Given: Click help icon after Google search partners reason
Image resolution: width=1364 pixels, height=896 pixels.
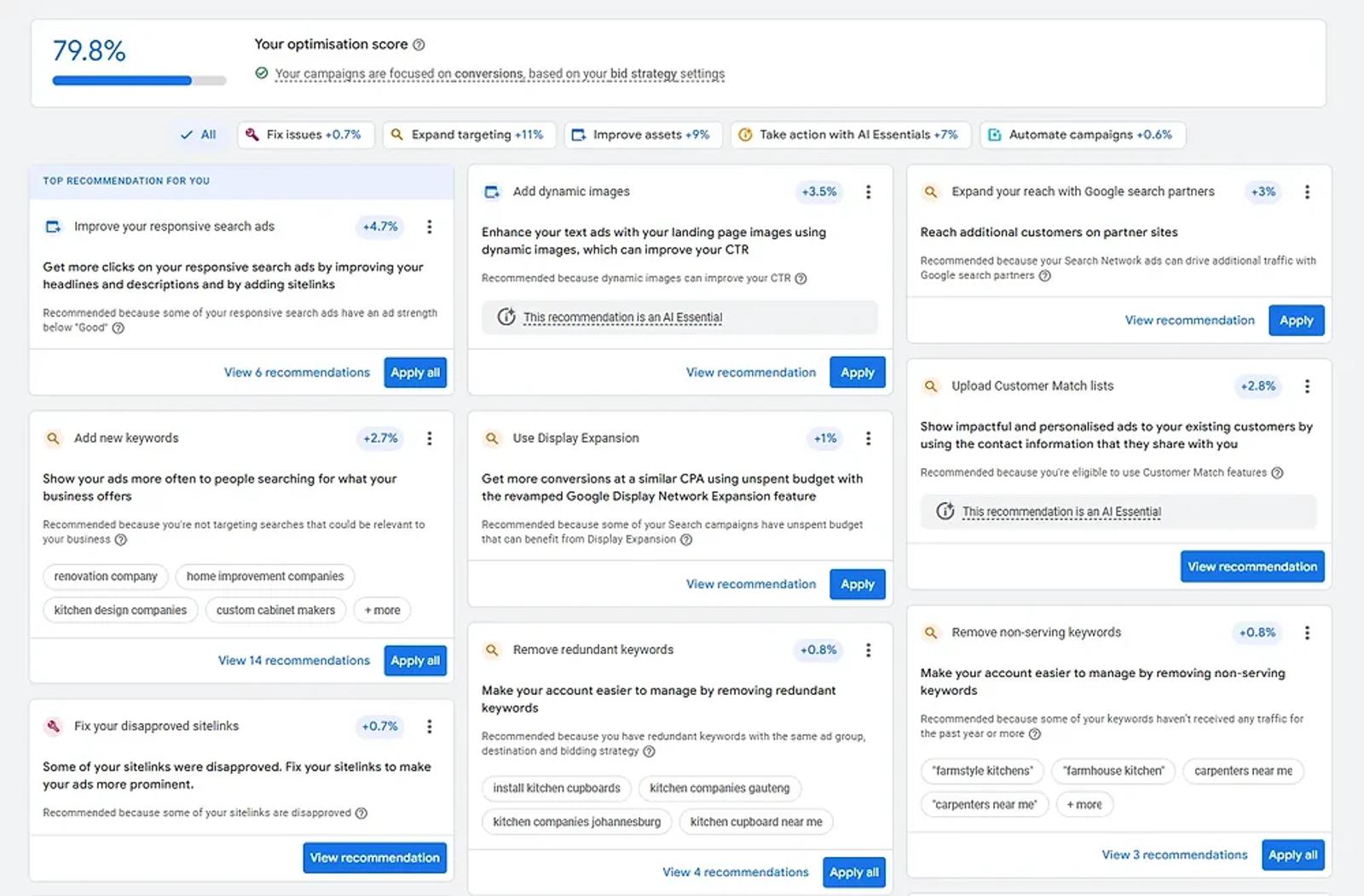Looking at the screenshot, I should (x=1045, y=275).
